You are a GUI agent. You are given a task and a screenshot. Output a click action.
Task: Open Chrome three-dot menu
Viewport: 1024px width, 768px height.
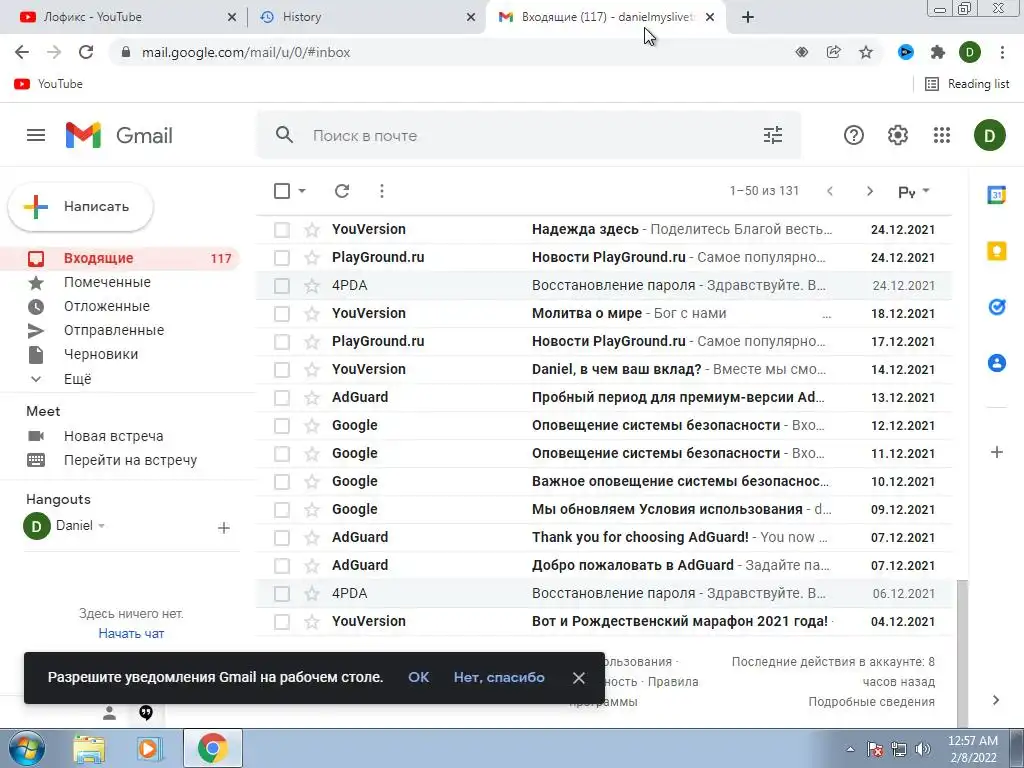[x=1002, y=52]
